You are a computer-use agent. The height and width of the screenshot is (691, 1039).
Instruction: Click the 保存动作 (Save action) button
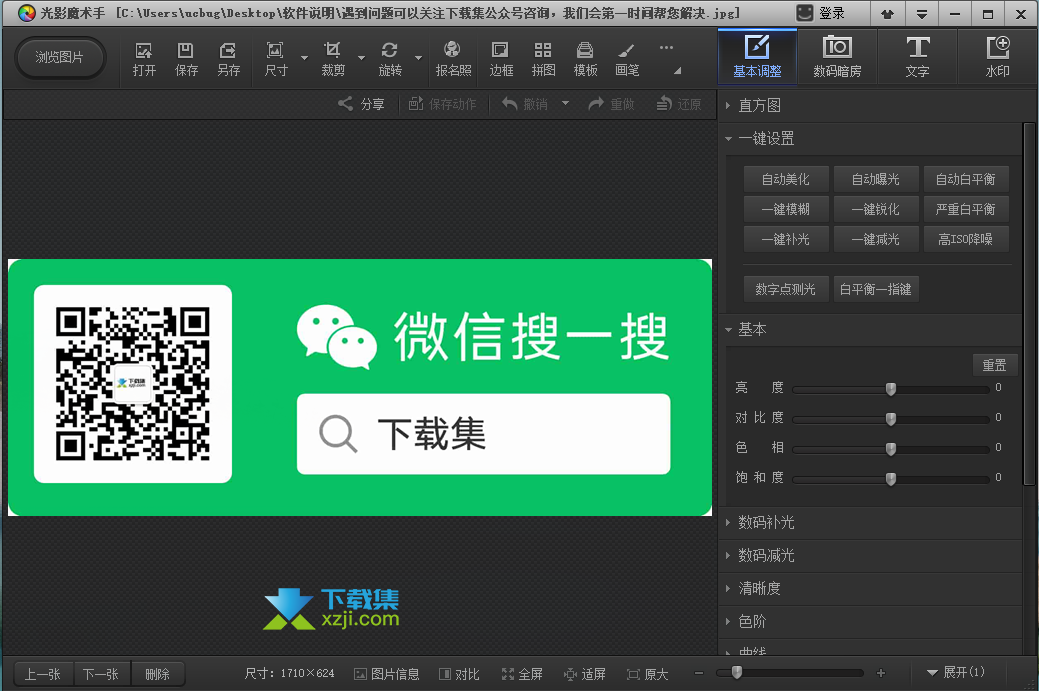(x=443, y=104)
